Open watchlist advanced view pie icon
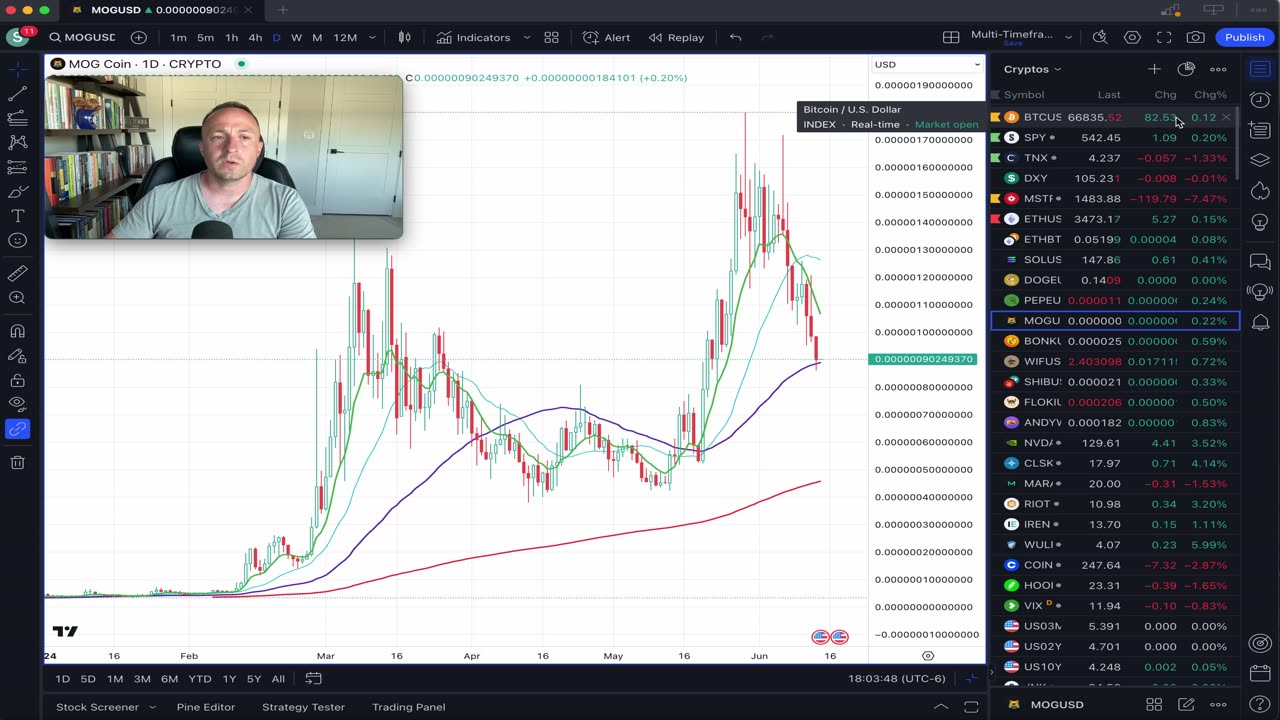 click(x=1186, y=69)
